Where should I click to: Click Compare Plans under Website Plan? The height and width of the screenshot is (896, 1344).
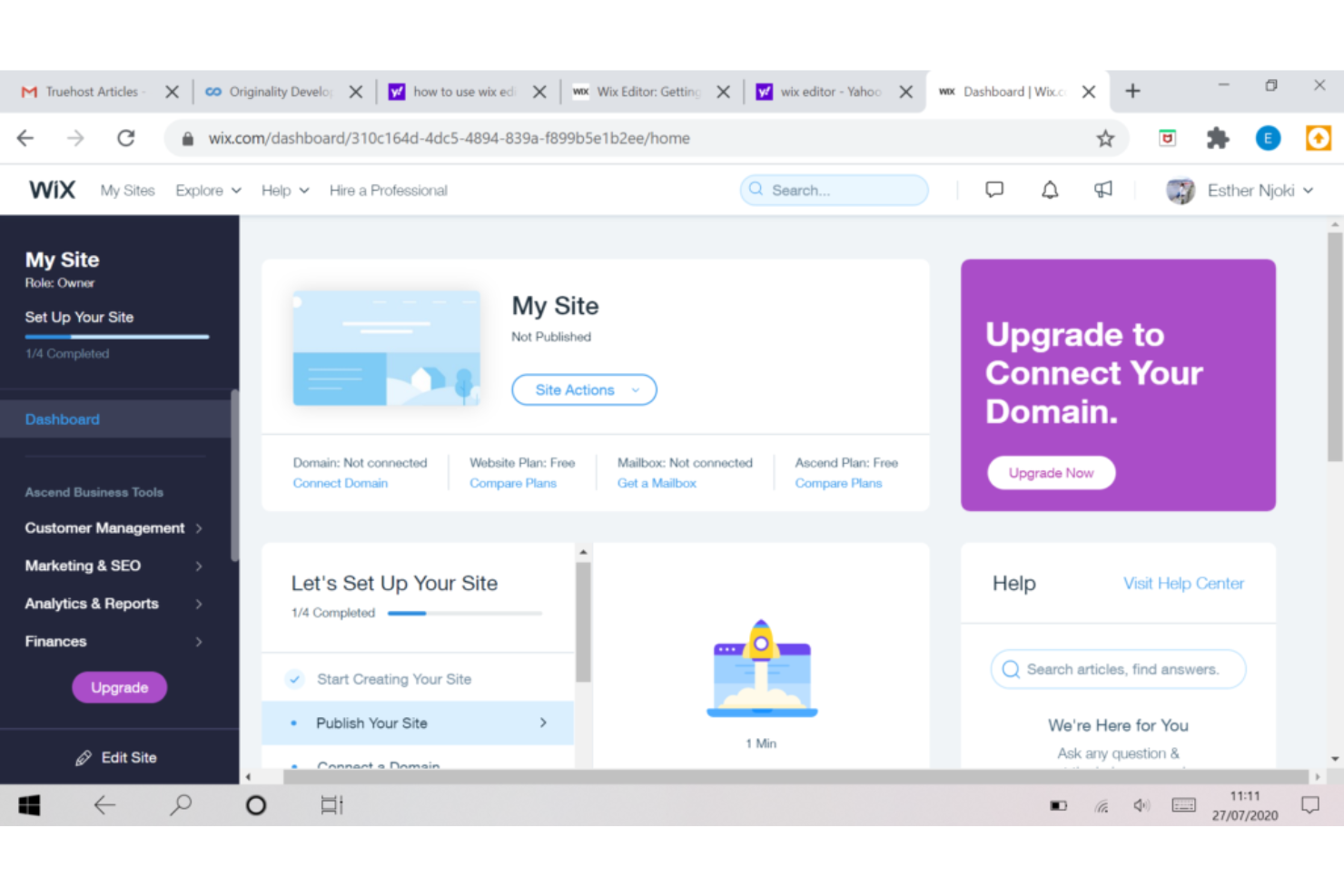512,483
